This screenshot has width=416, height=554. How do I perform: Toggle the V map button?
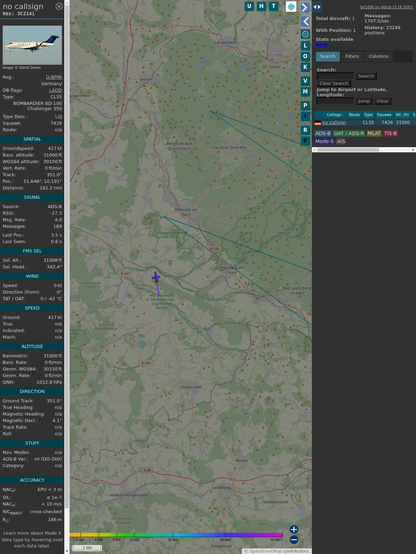tap(305, 81)
